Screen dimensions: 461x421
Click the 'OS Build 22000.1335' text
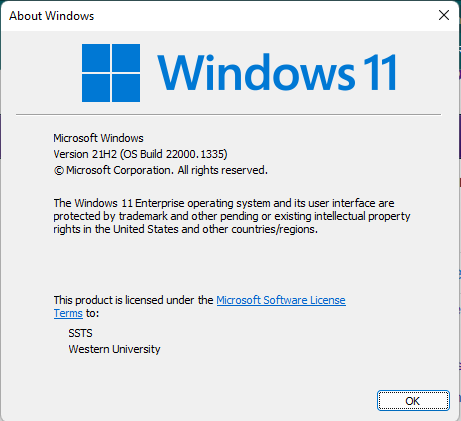click(174, 154)
